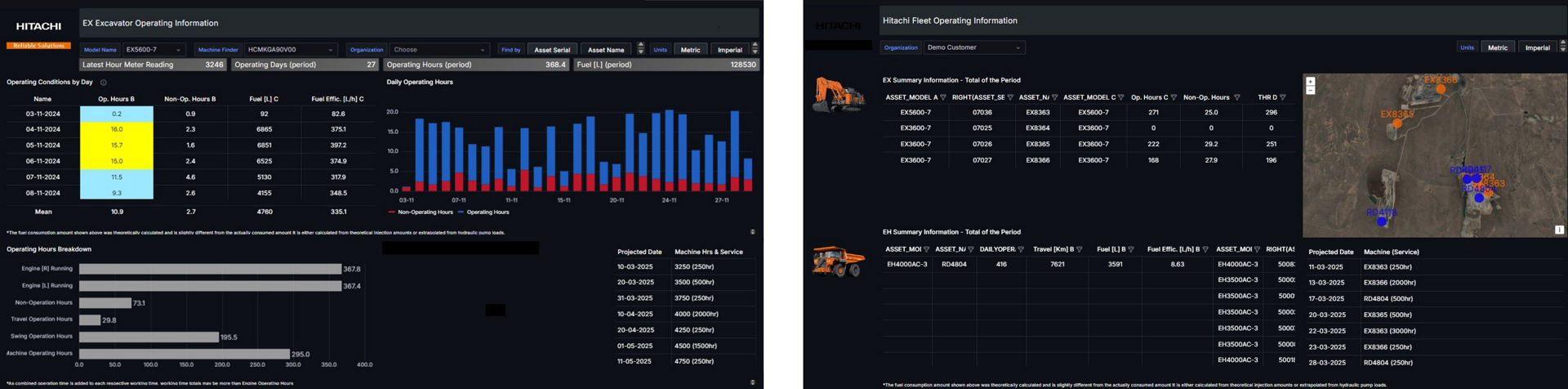Click service entry RD4804 (500hr)
1568x389 pixels.
coord(1388,299)
